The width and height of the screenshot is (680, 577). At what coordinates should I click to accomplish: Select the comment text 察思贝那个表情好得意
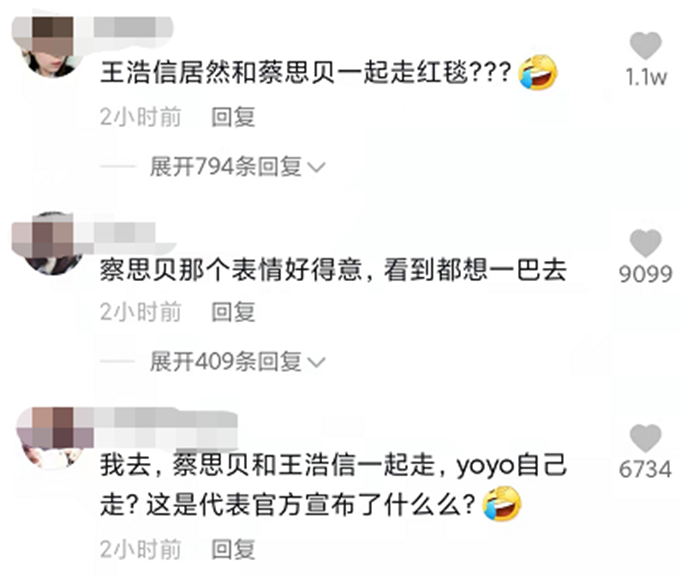(x=231, y=269)
